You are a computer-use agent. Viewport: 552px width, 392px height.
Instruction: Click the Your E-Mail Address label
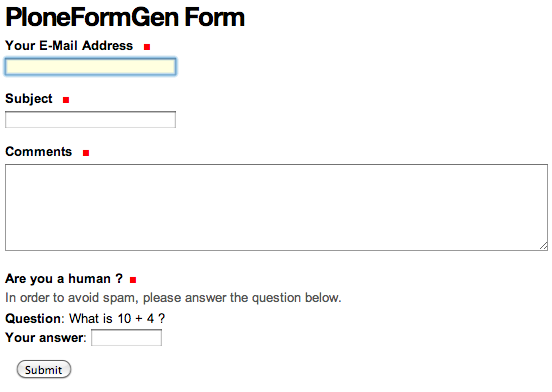pos(69,46)
